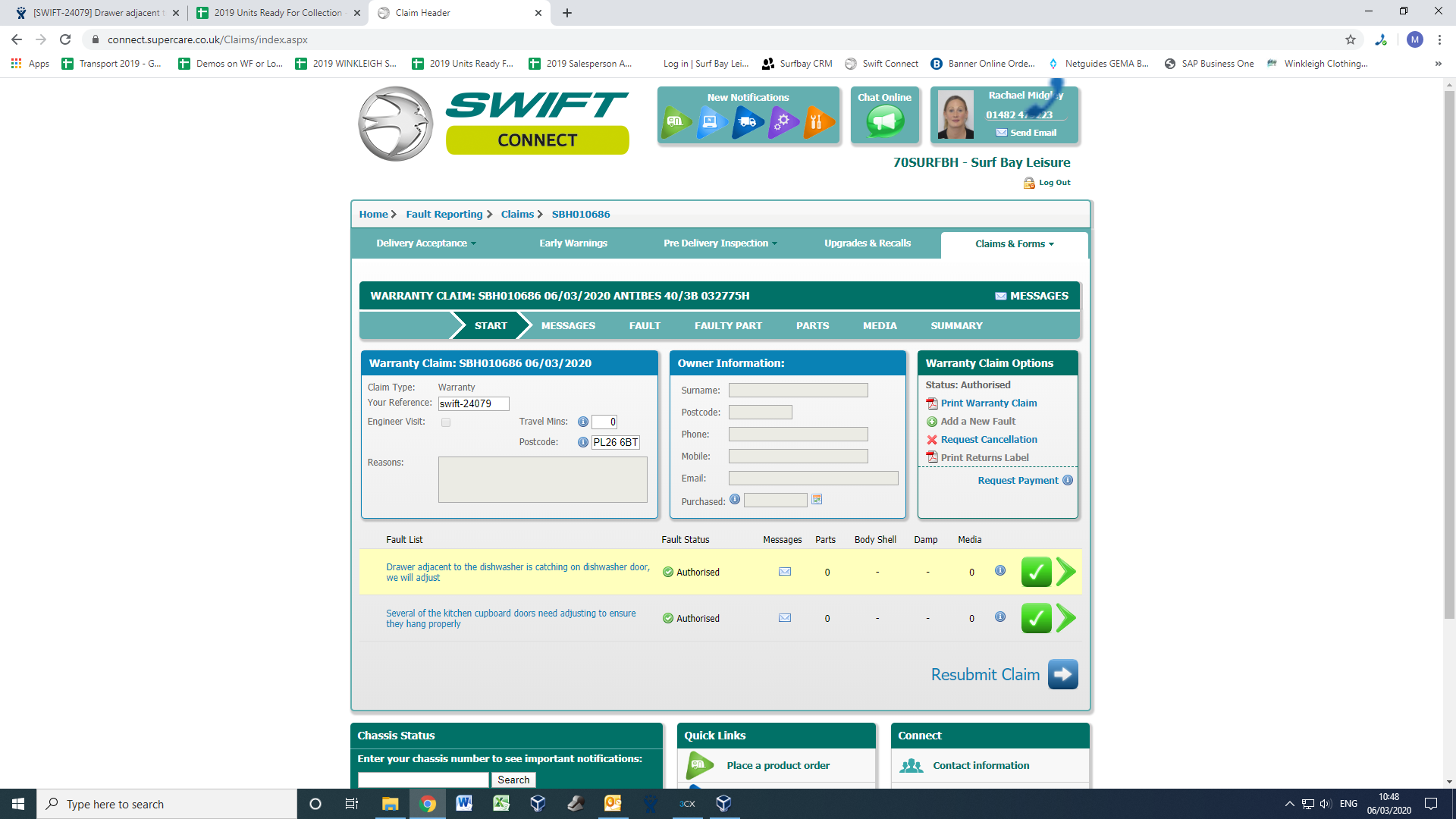Image resolution: width=1456 pixels, height=819 pixels.
Task: Switch to the FAULTY PART step tab
Action: coord(727,326)
